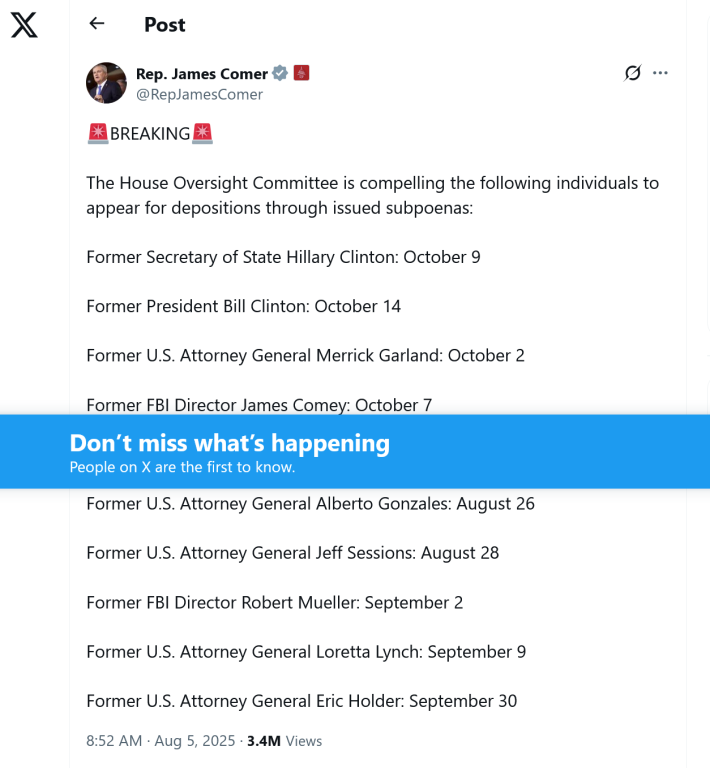Click the siren emoji before BREAKING
Image resolution: width=710 pixels, height=768 pixels.
(98, 134)
